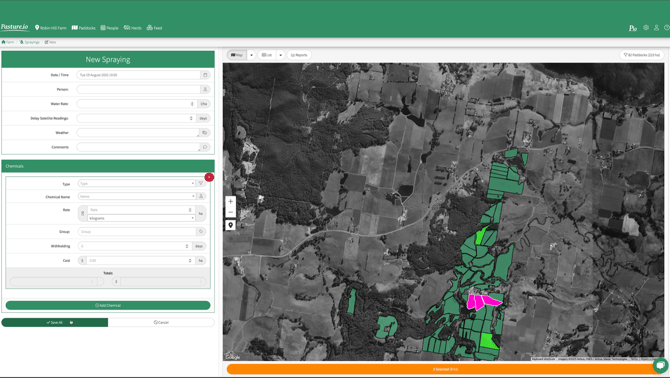
Task: Open the help question mark icon
Action: [667, 27]
